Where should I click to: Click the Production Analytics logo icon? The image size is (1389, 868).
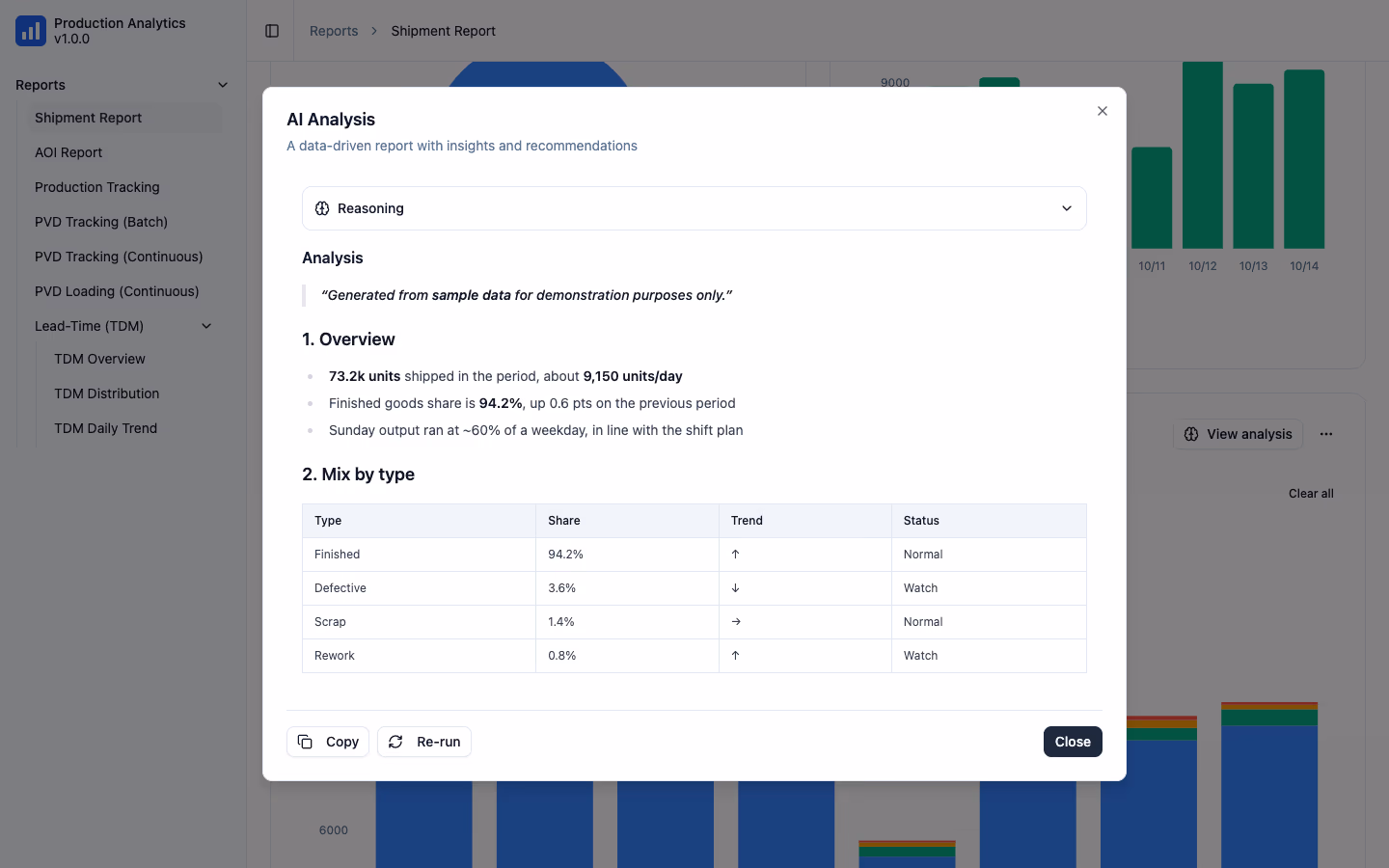click(31, 31)
